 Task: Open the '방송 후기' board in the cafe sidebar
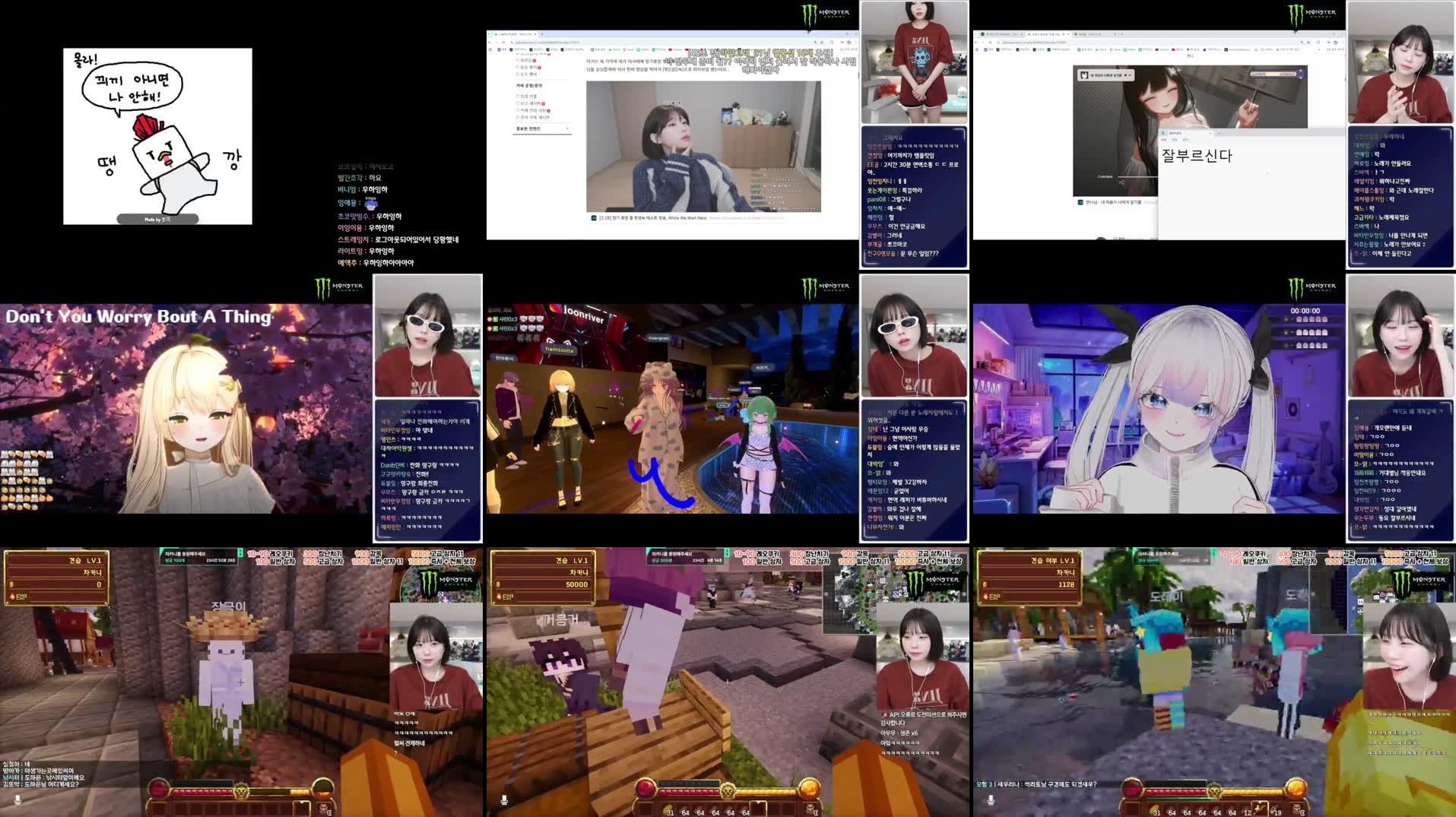(x=529, y=67)
